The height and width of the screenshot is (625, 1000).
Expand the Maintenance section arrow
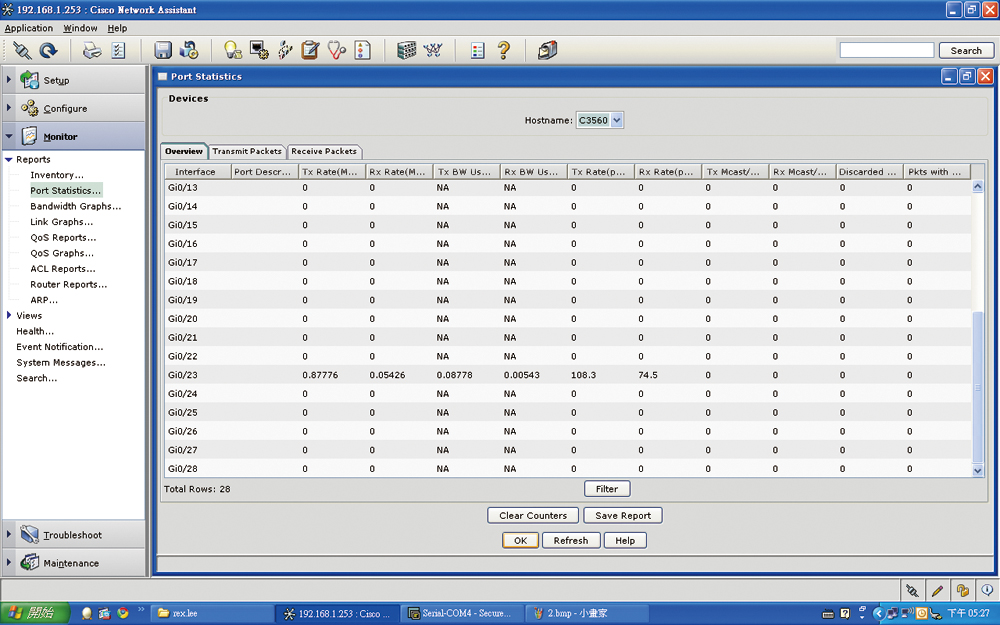coord(9,562)
